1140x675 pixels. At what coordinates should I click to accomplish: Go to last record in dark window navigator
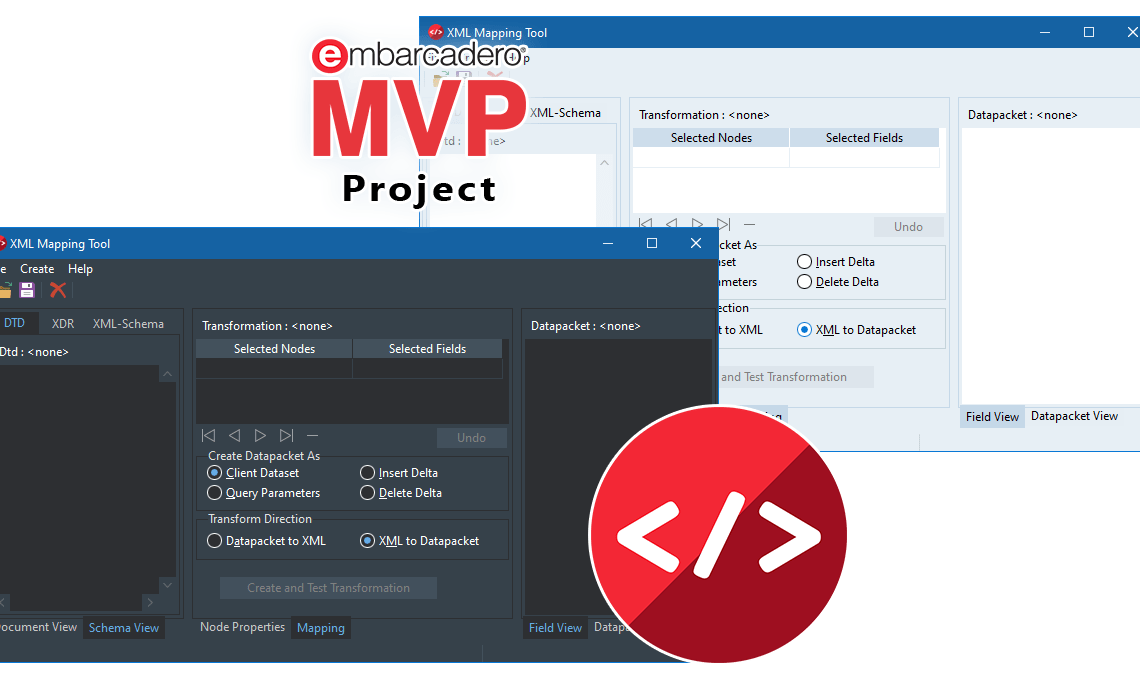pyautogui.click(x=286, y=436)
